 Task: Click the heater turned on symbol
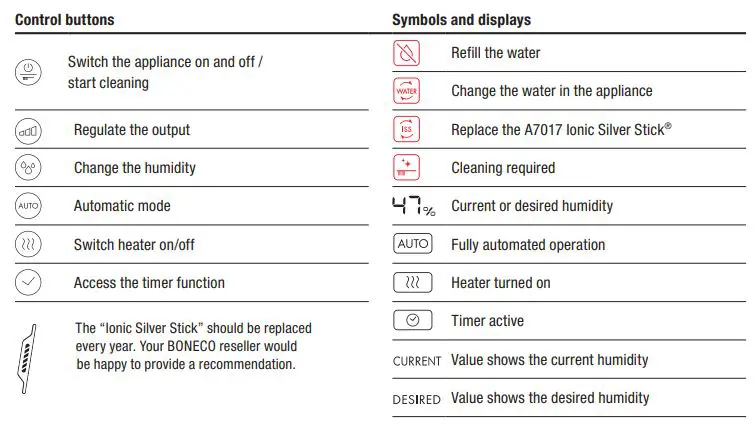(413, 283)
